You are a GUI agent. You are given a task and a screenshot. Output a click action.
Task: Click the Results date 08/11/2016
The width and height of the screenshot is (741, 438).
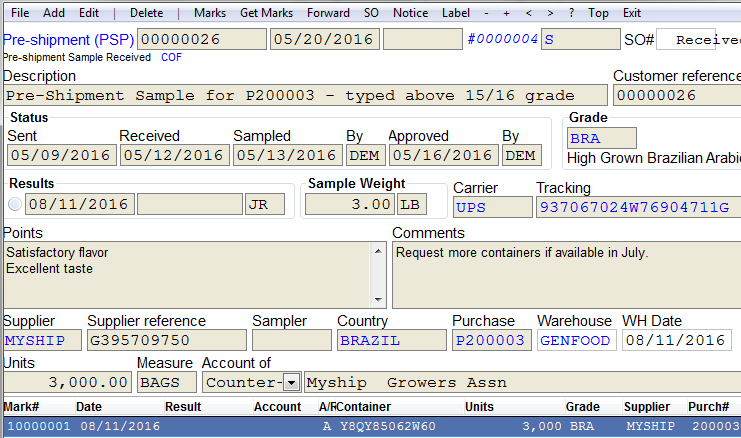(x=80, y=204)
